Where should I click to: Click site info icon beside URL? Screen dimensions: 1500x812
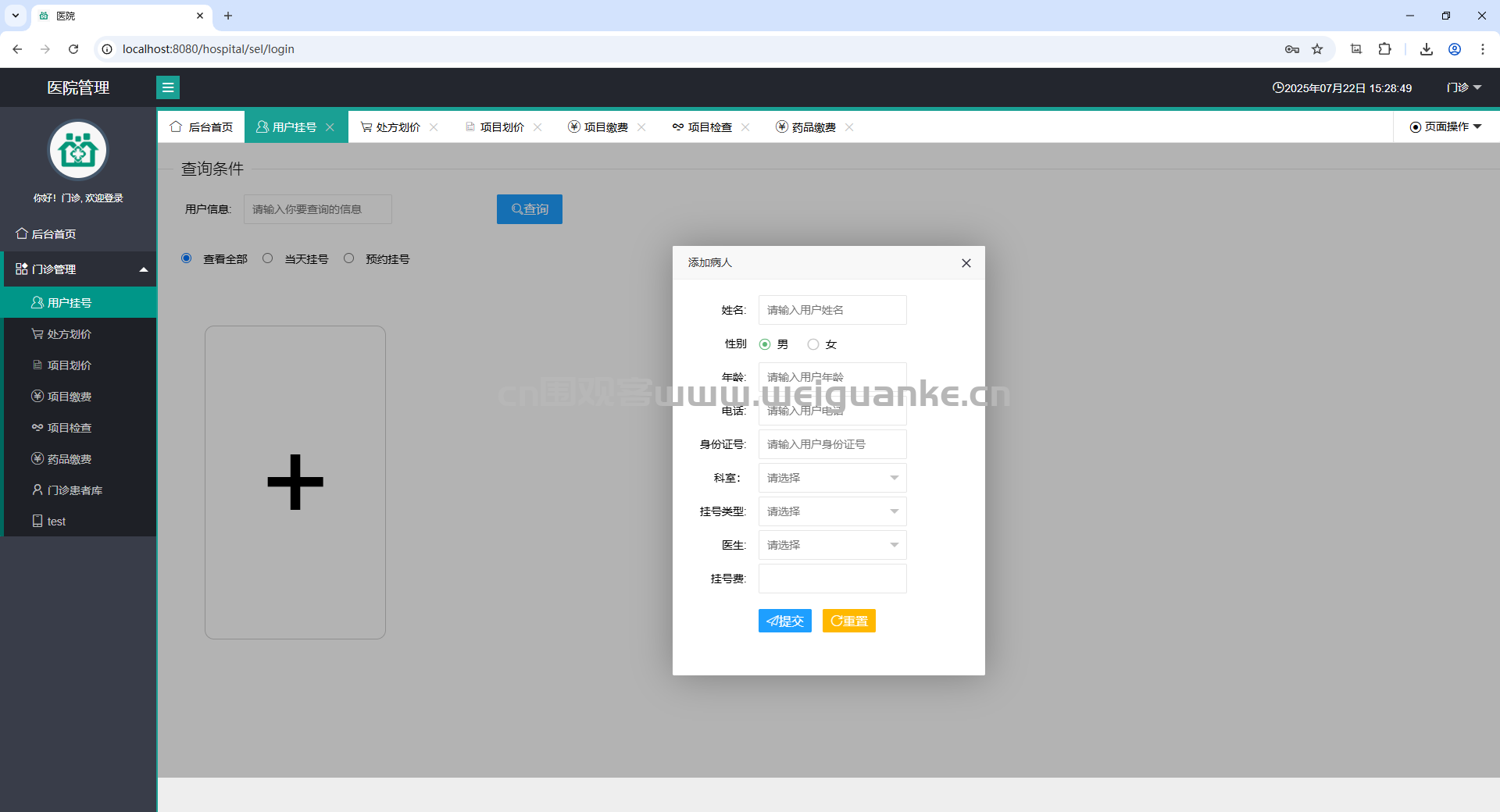(108, 49)
